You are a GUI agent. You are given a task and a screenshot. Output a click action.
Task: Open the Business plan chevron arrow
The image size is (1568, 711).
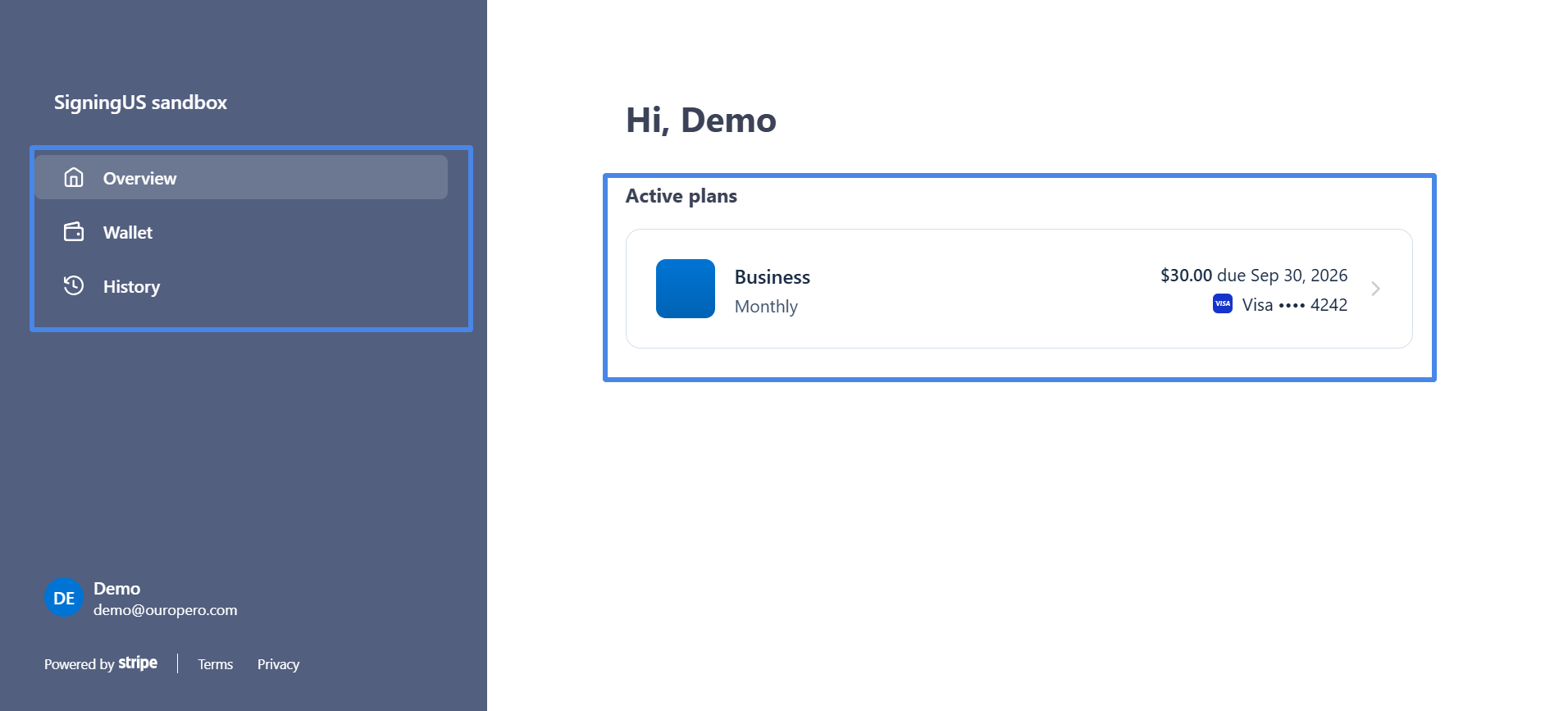(1376, 289)
